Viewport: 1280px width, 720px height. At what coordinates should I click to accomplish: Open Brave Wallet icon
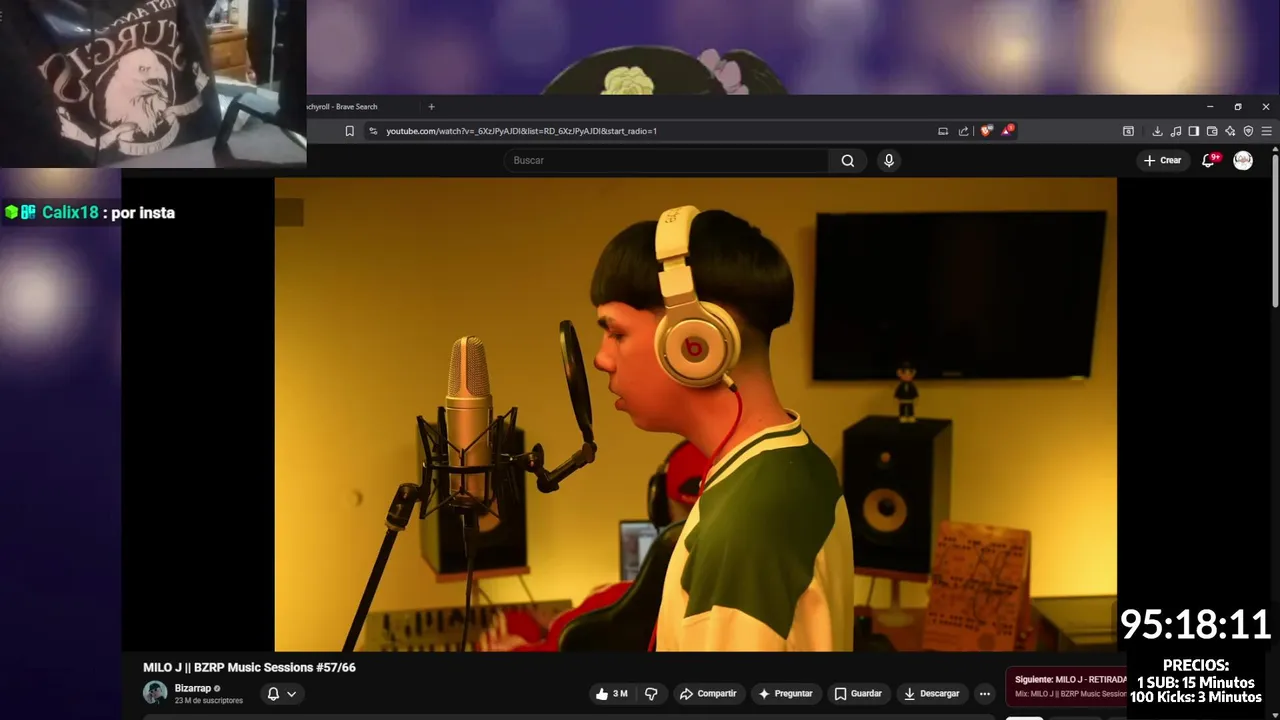1212,131
